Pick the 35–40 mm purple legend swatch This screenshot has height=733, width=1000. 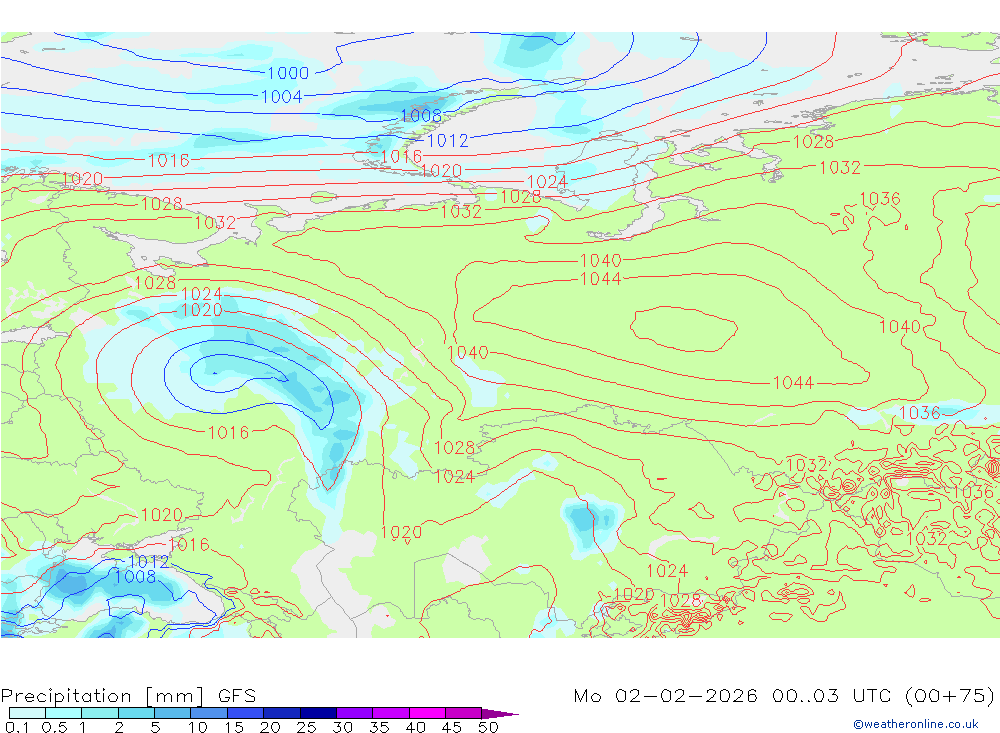390,713
